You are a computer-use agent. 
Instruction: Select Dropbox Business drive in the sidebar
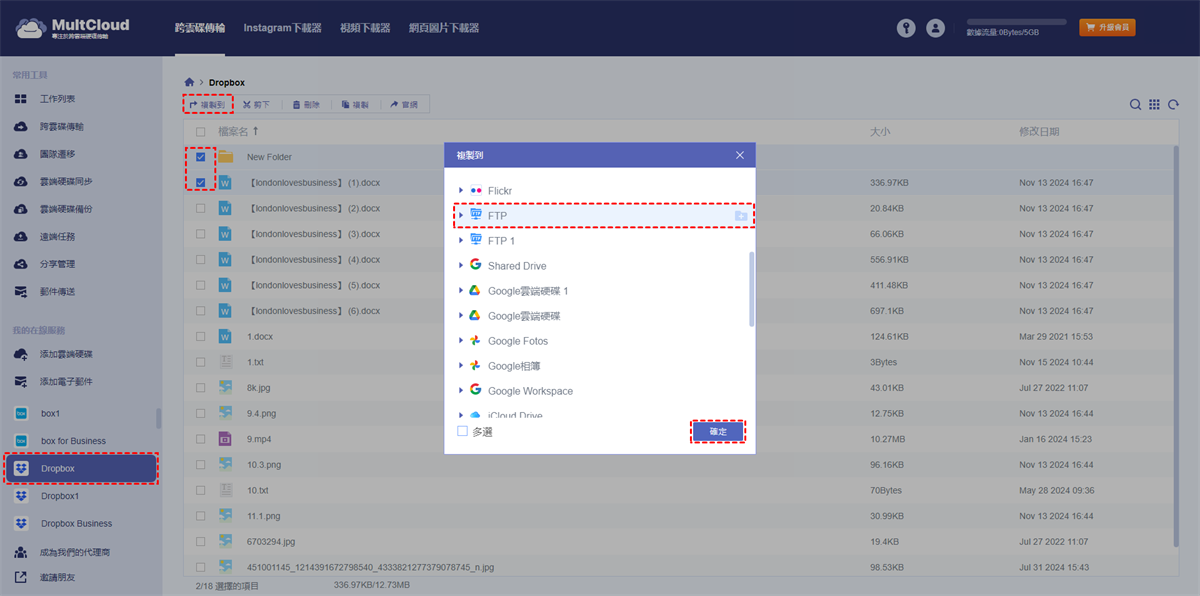76,523
